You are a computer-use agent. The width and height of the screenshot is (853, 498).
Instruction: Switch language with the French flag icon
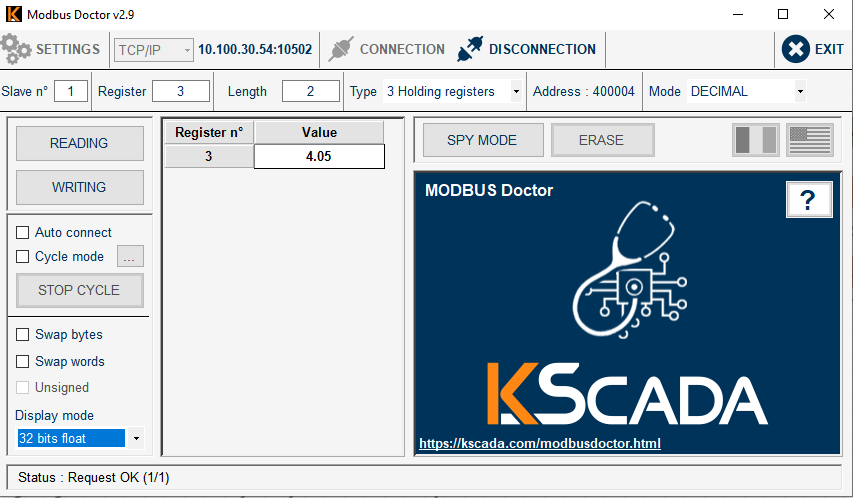pyautogui.click(x=755, y=140)
